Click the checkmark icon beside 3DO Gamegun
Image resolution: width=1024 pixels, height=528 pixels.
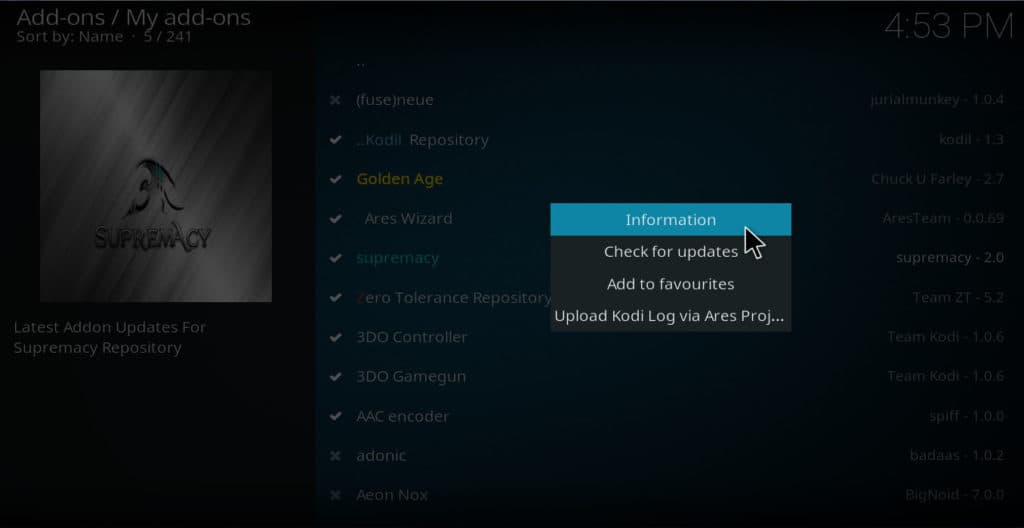(x=335, y=376)
